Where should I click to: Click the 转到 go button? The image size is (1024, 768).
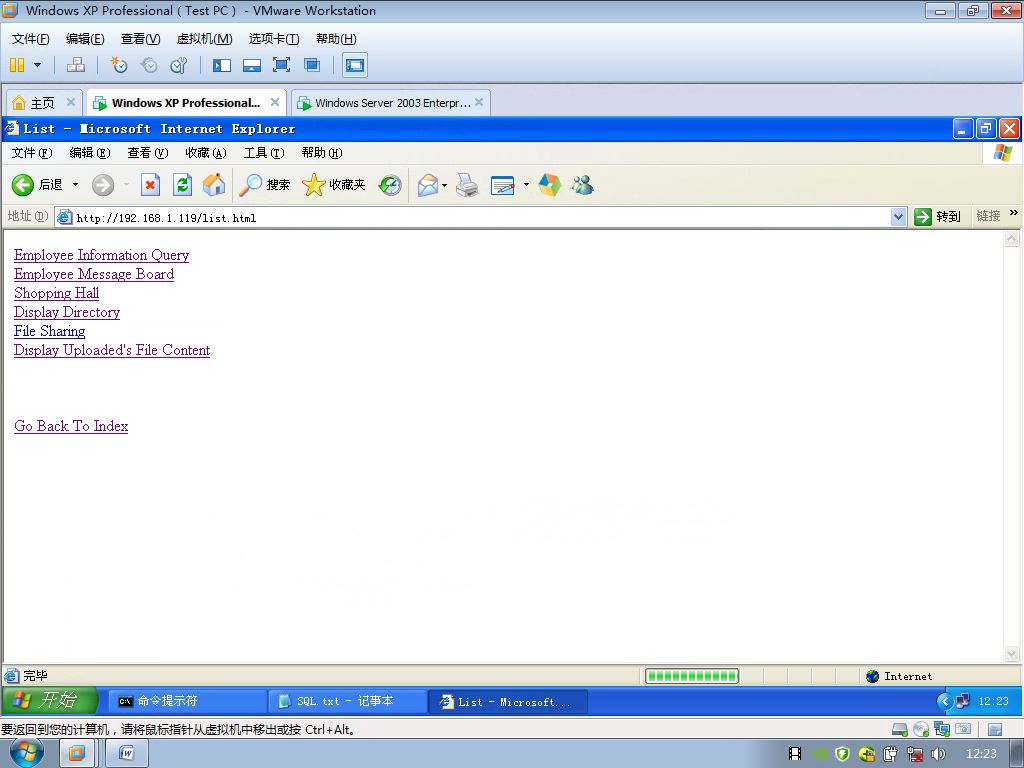(x=937, y=217)
